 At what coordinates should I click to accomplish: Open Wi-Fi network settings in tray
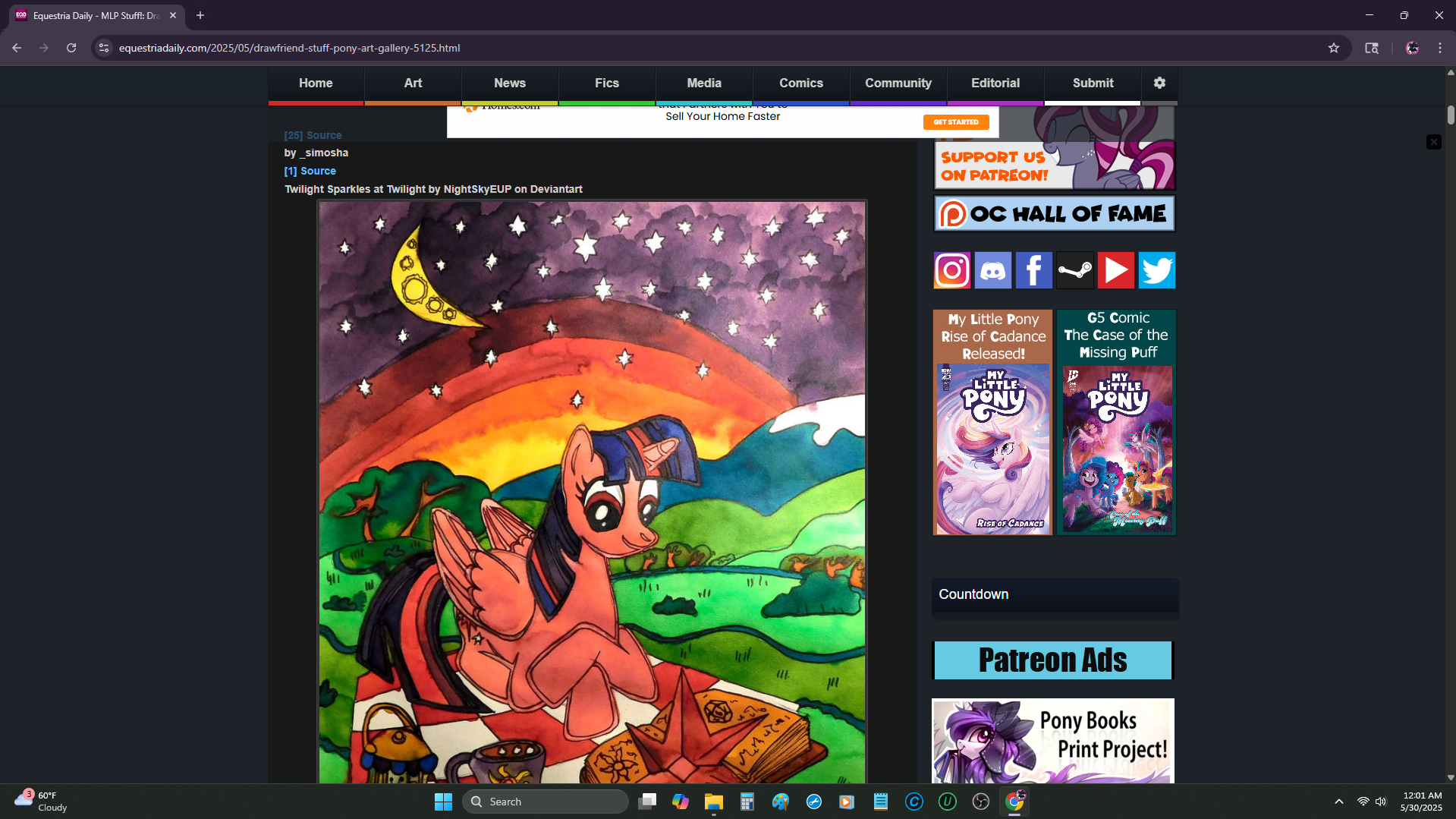(1363, 802)
